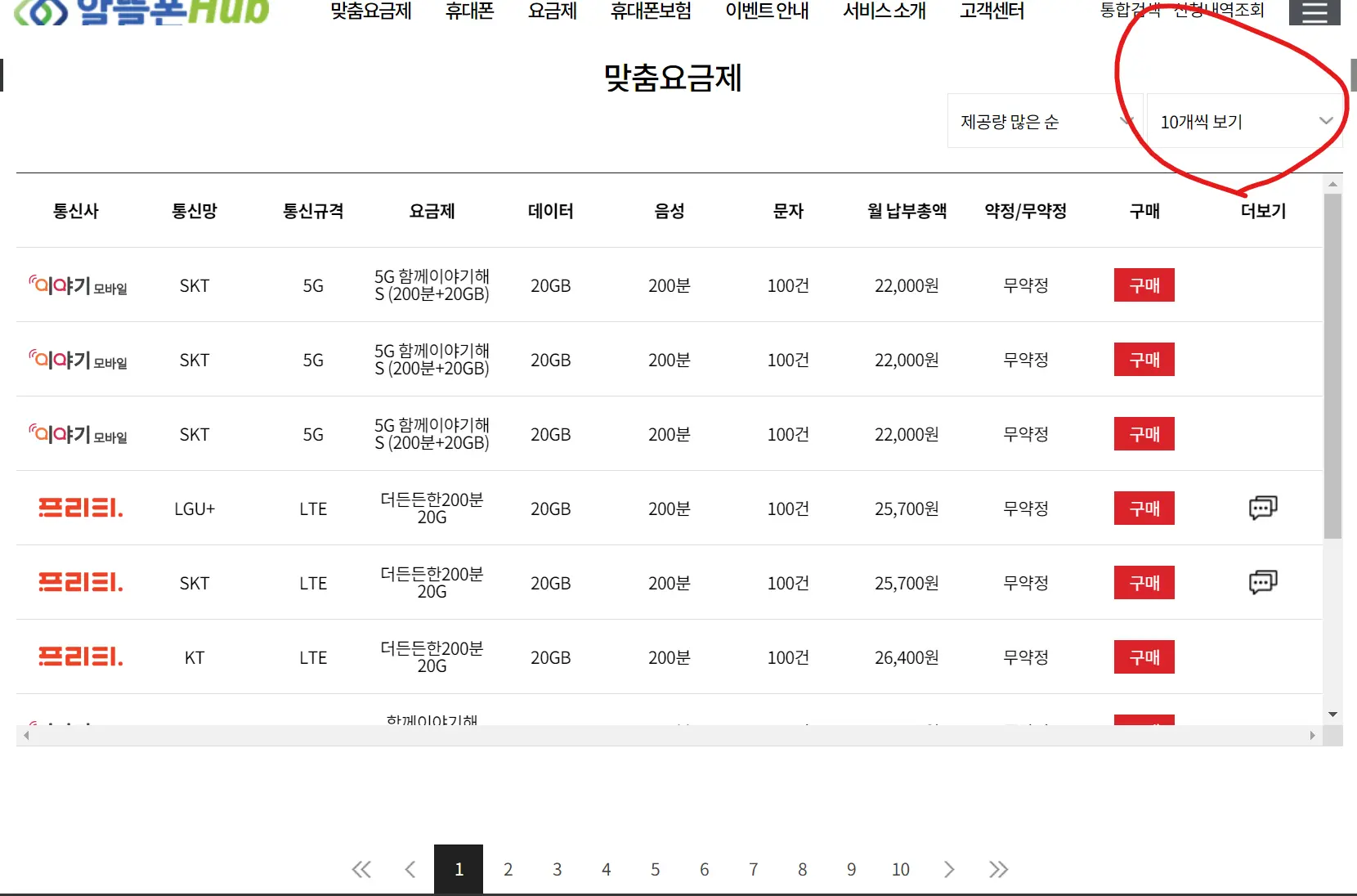Click 구매 for SKT 25,700원 plan
The height and width of the screenshot is (896, 1357).
[1144, 582]
